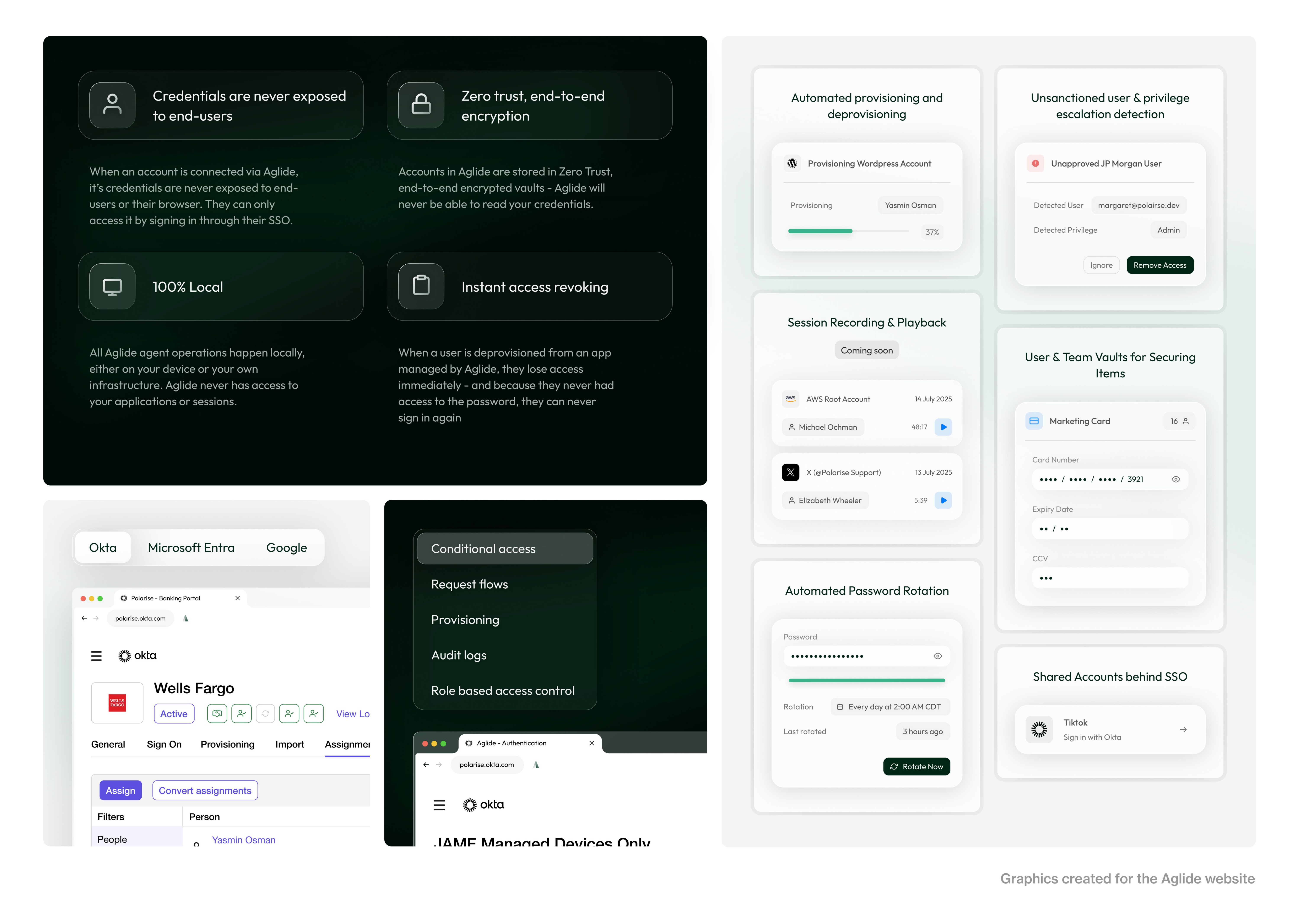Switch to the Microsoft Entra tab
The width and height of the screenshot is (1299, 924).
pyautogui.click(x=191, y=547)
